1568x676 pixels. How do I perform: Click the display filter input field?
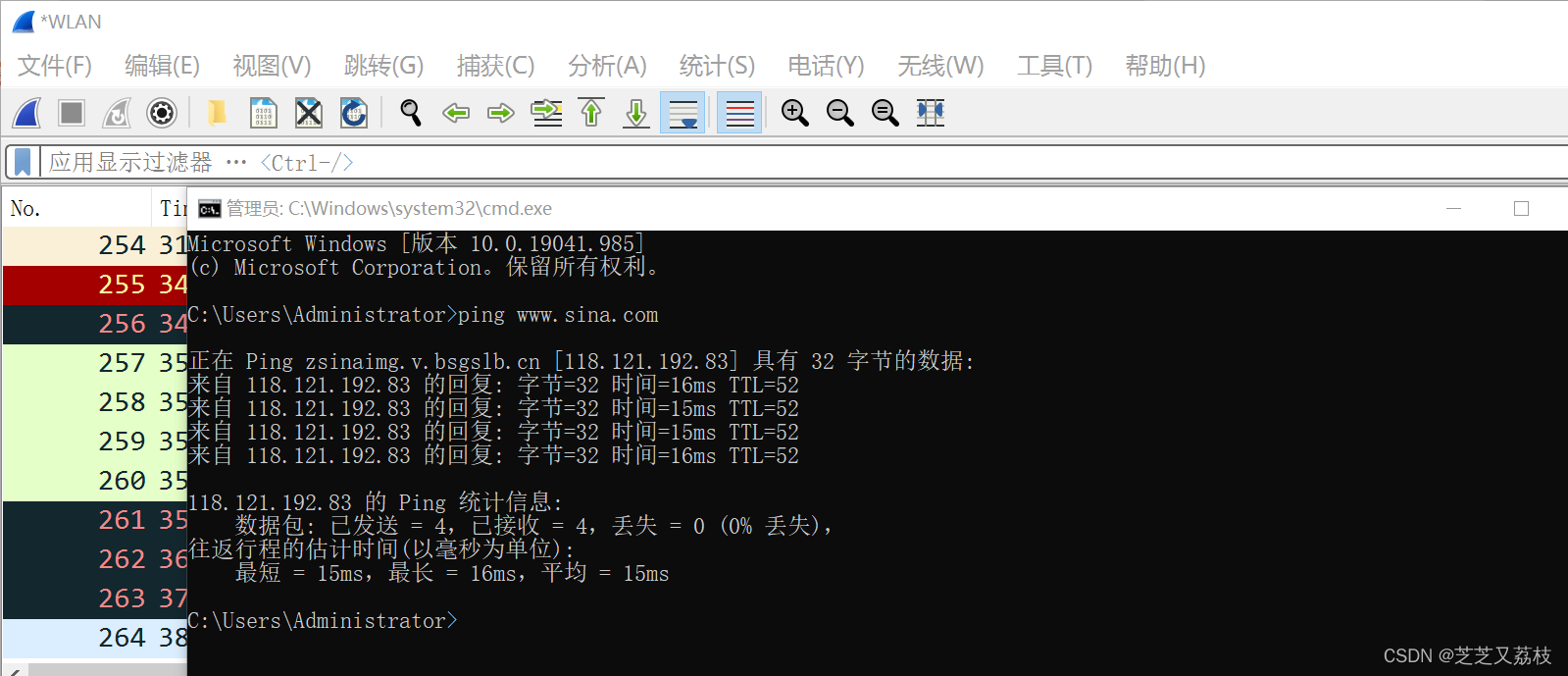pos(804,162)
